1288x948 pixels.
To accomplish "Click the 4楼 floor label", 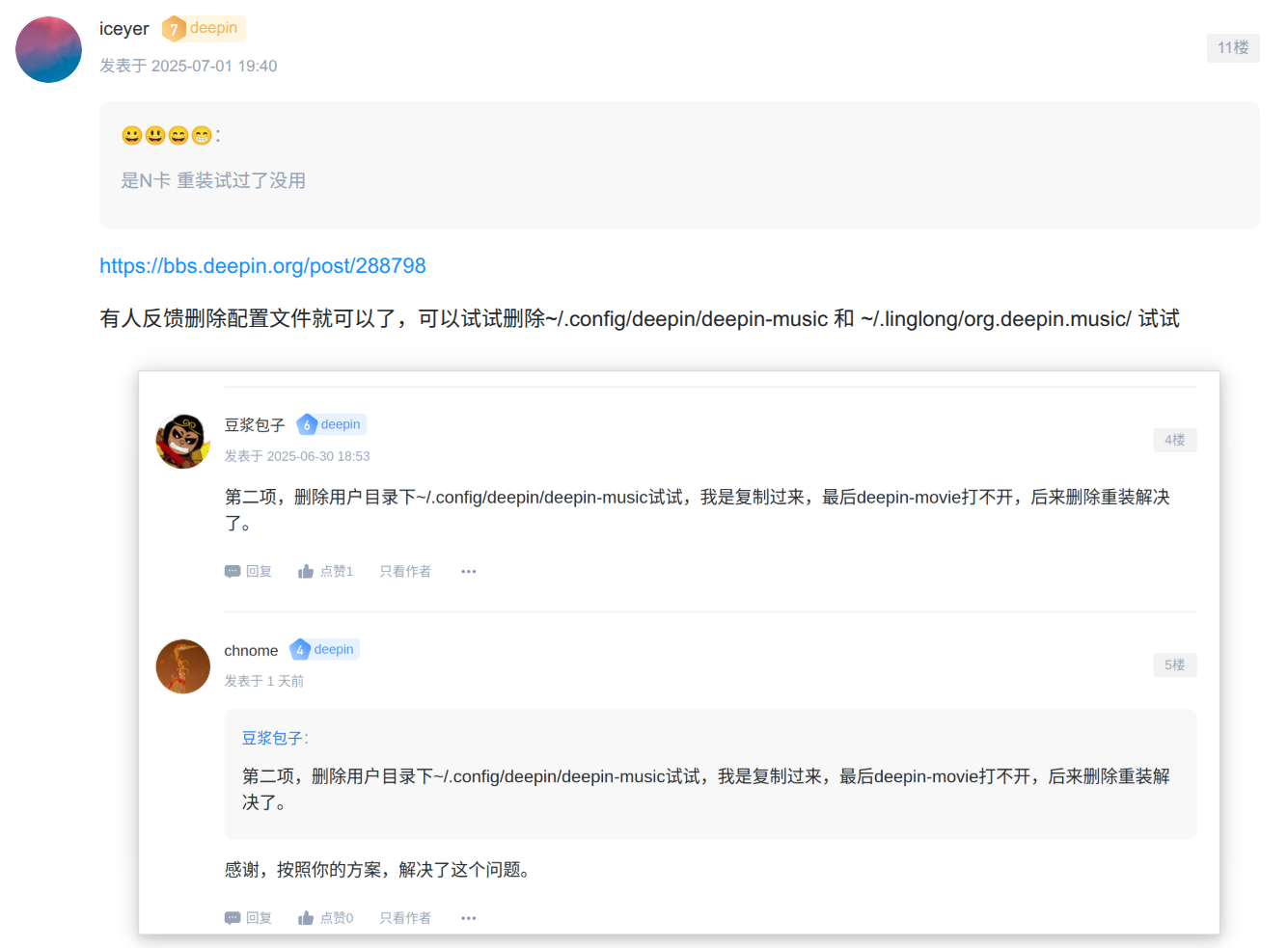I will pyautogui.click(x=1175, y=440).
